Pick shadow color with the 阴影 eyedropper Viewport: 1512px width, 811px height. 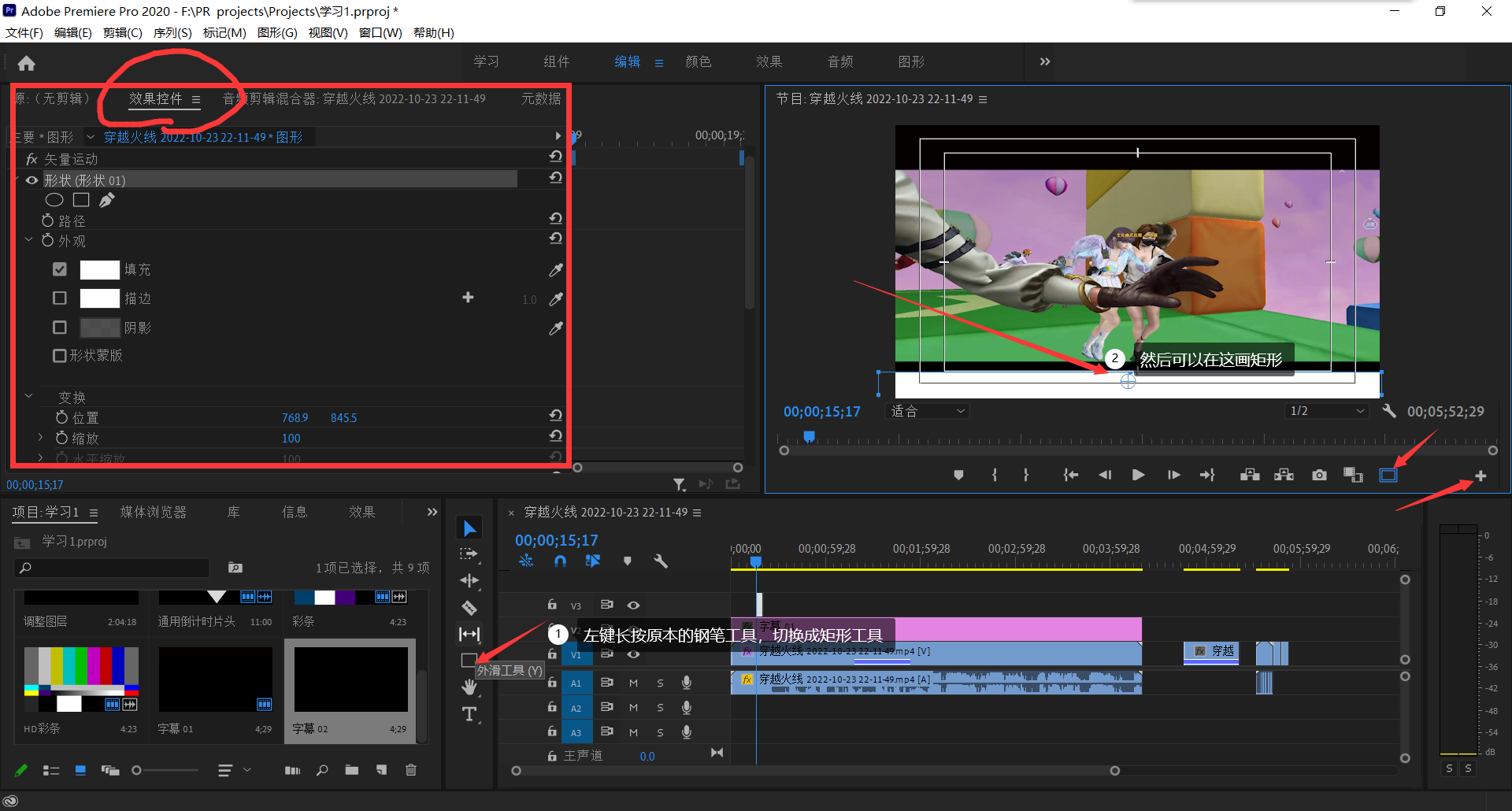556,328
